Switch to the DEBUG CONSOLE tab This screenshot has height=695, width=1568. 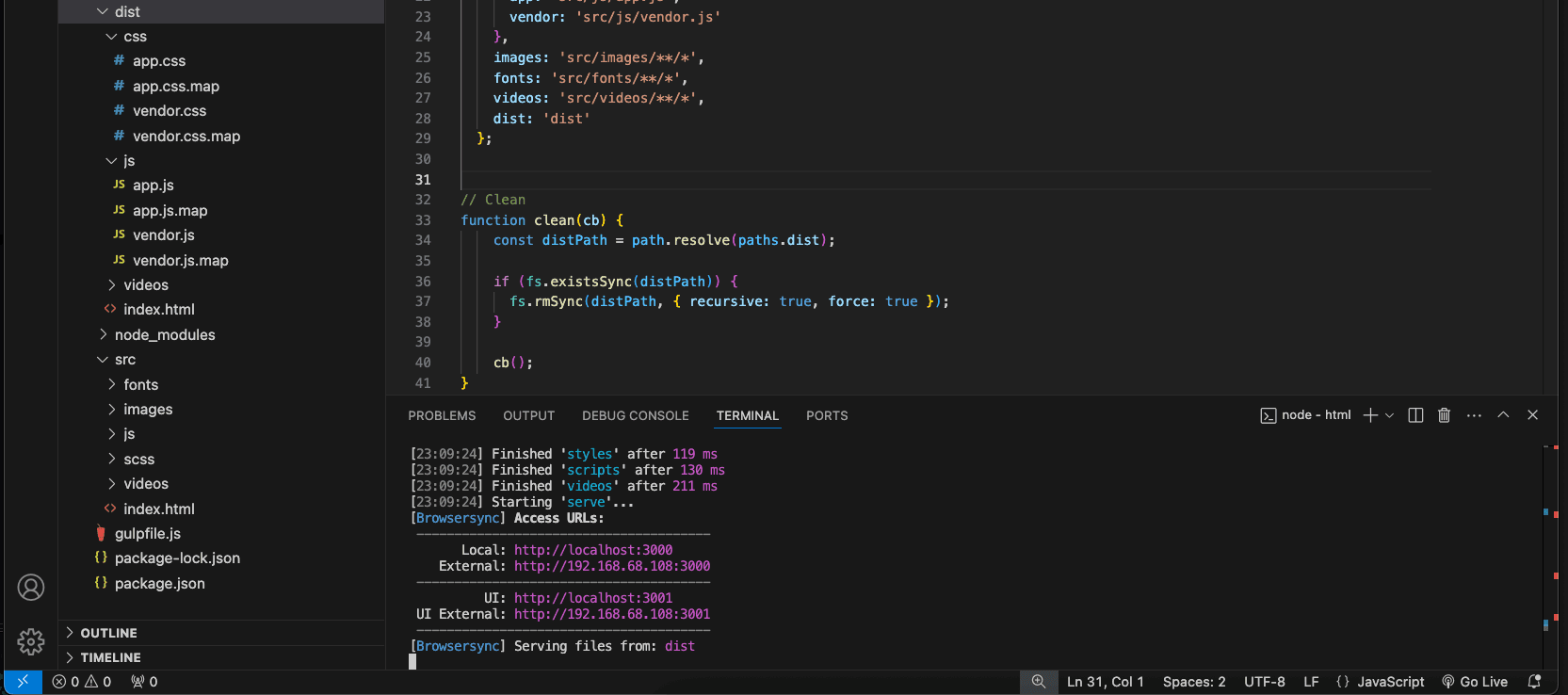tap(635, 415)
